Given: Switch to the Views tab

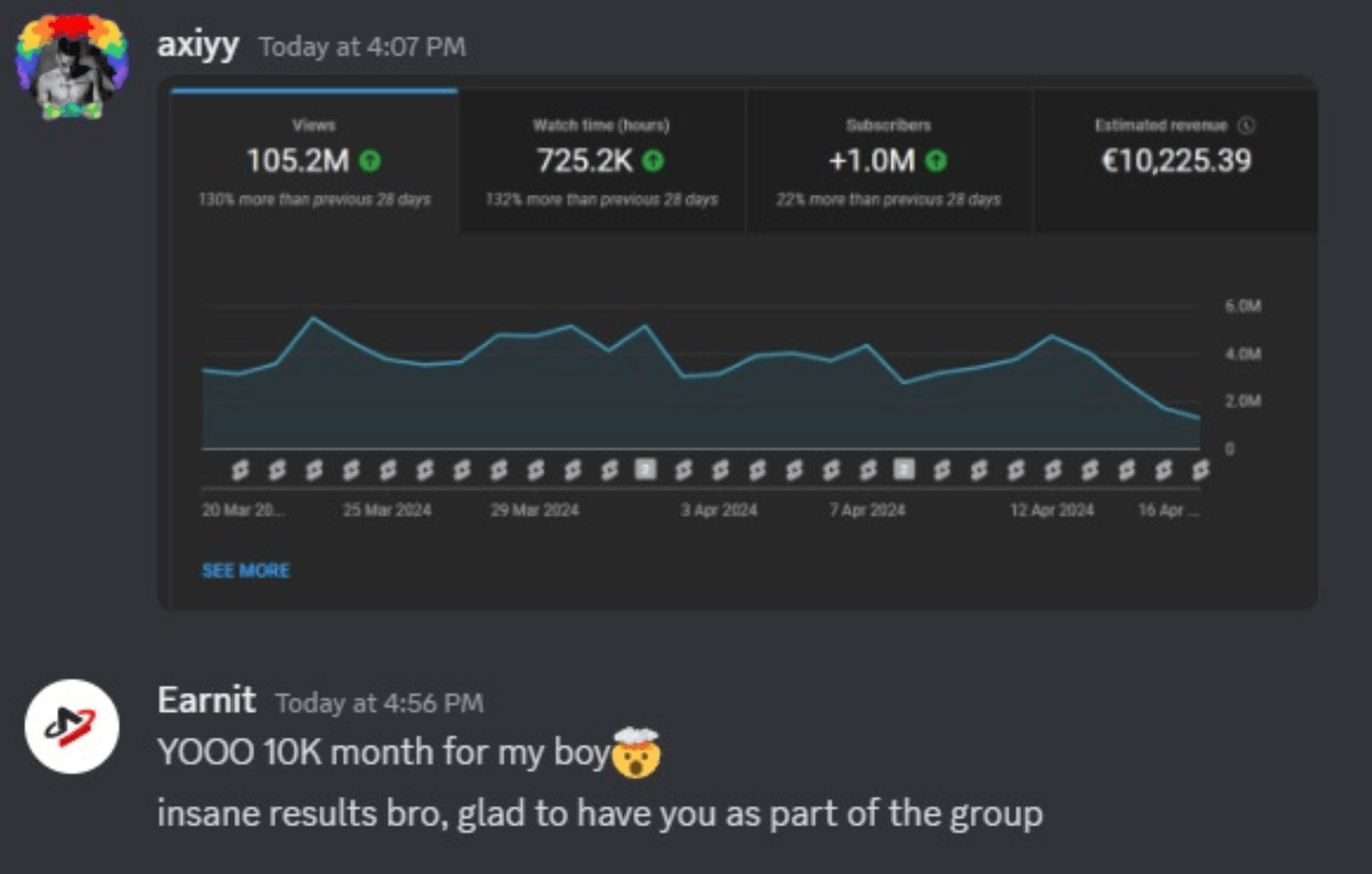Looking at the screenshot, I should (x=314, y=160).
